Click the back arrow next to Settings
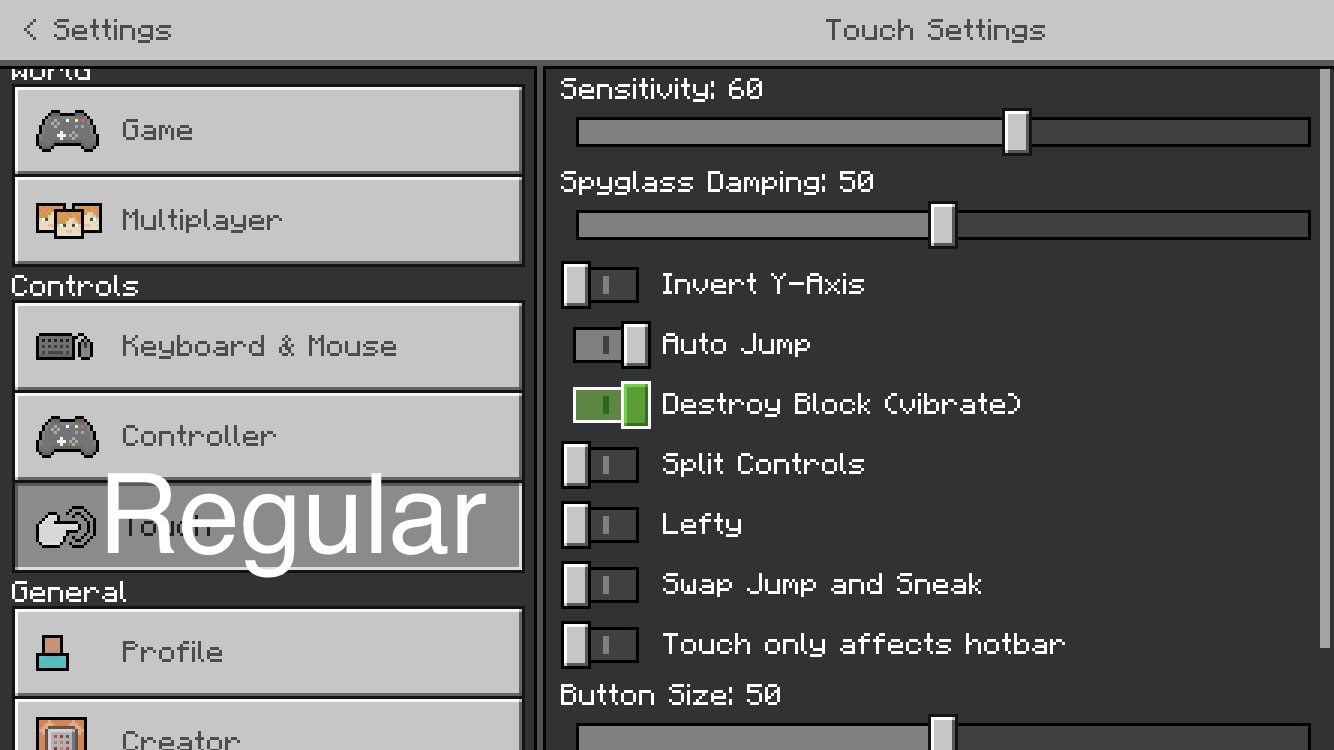 pos(30,30)
